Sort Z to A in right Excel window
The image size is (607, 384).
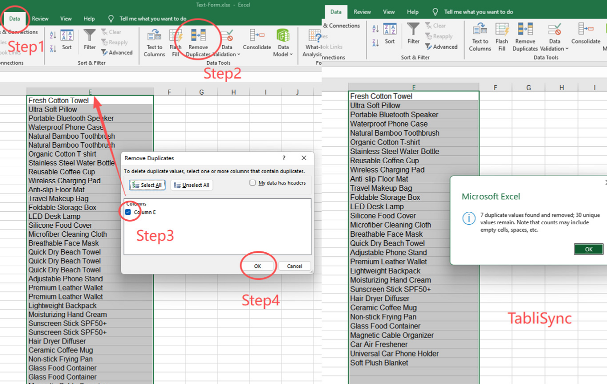(x=376, y=43)
